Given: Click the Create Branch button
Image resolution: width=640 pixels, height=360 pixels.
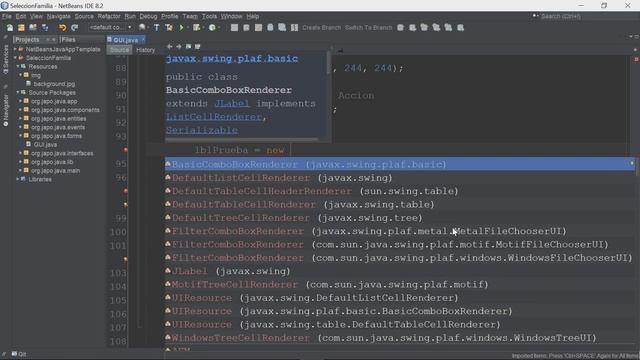Looking at the screenshot, I should (x=321, y=28).
